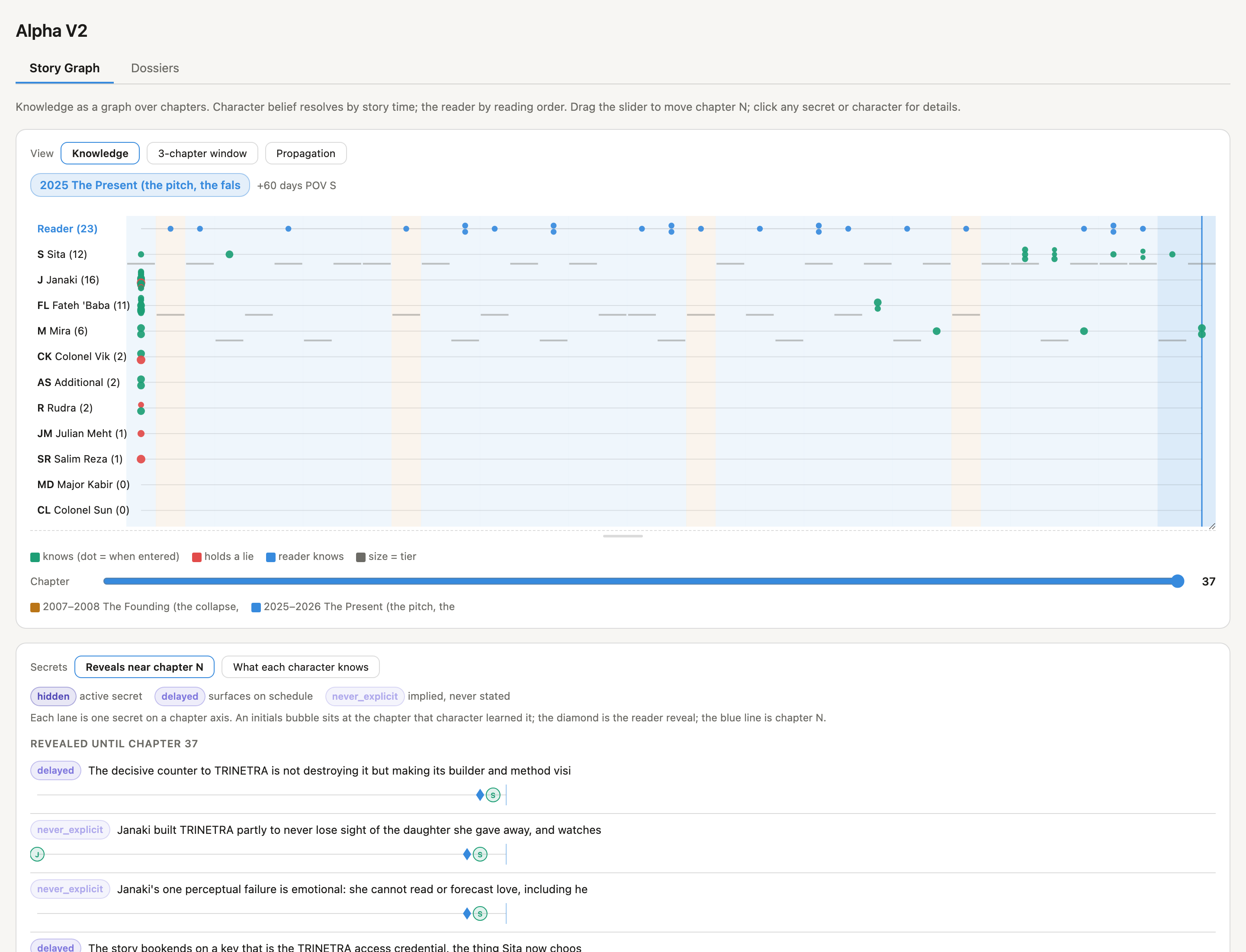The height and width of the screenshot is (952, 1246).
Task: Click the blue reader knows legend swatch
Action: coord(271,557)
